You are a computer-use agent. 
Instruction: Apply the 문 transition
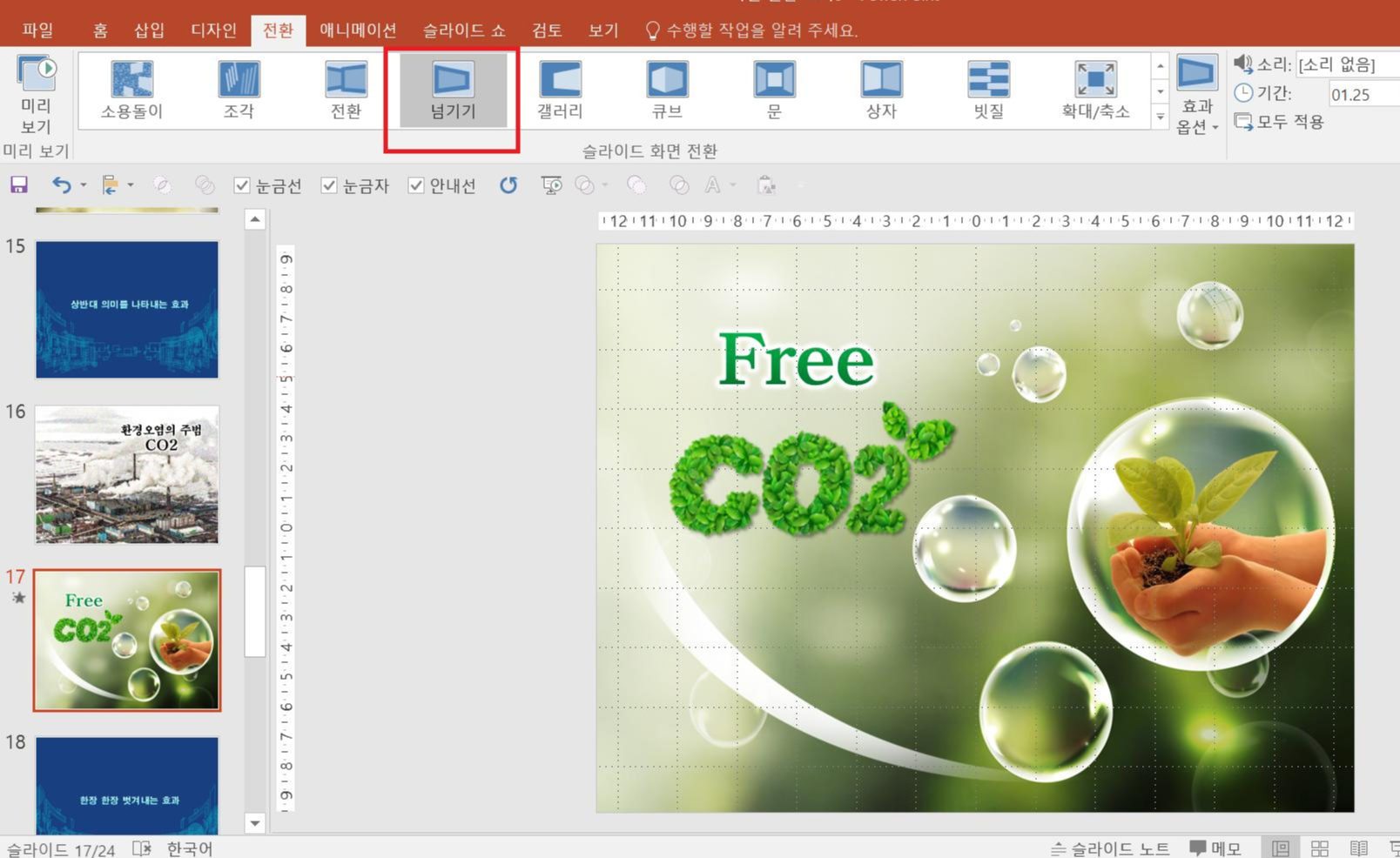point(774,90)
